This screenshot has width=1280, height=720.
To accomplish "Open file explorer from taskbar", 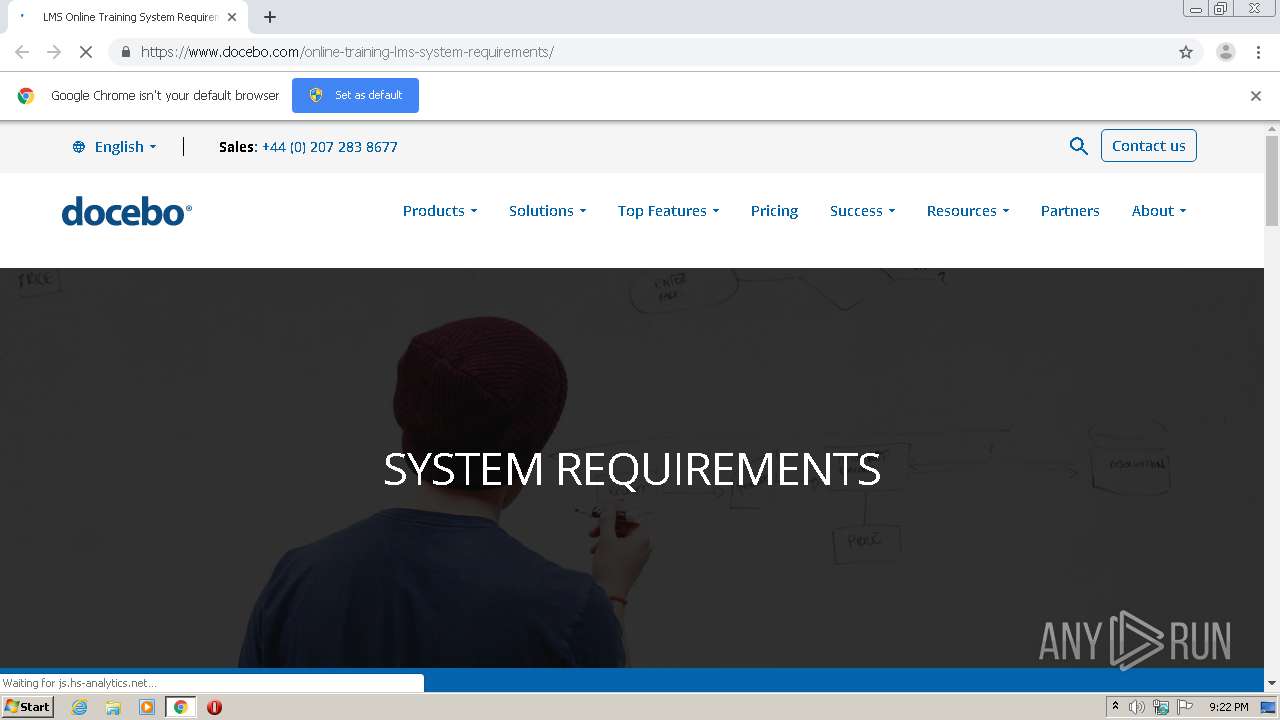I will [113, 707].
